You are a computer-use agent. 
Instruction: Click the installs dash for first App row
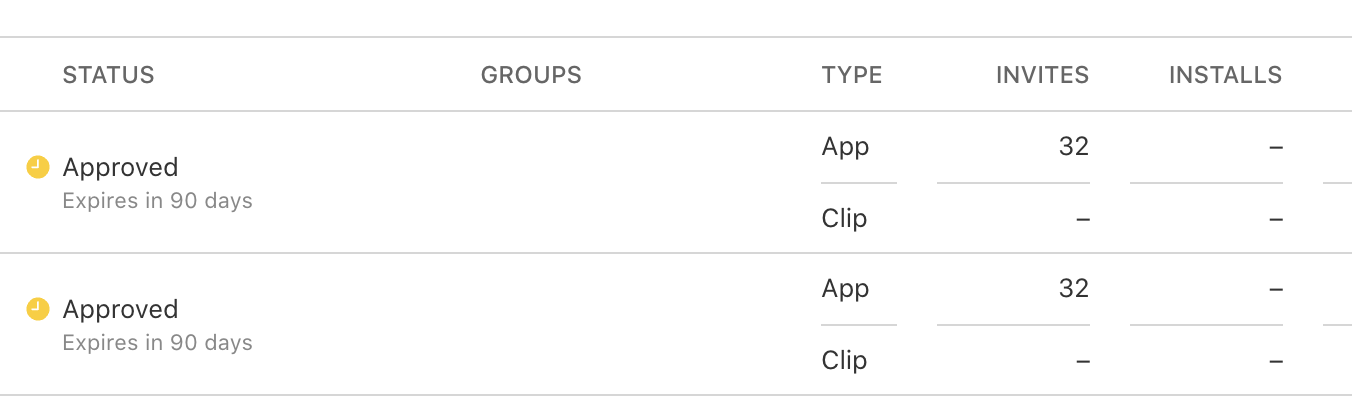[1275, 147]
